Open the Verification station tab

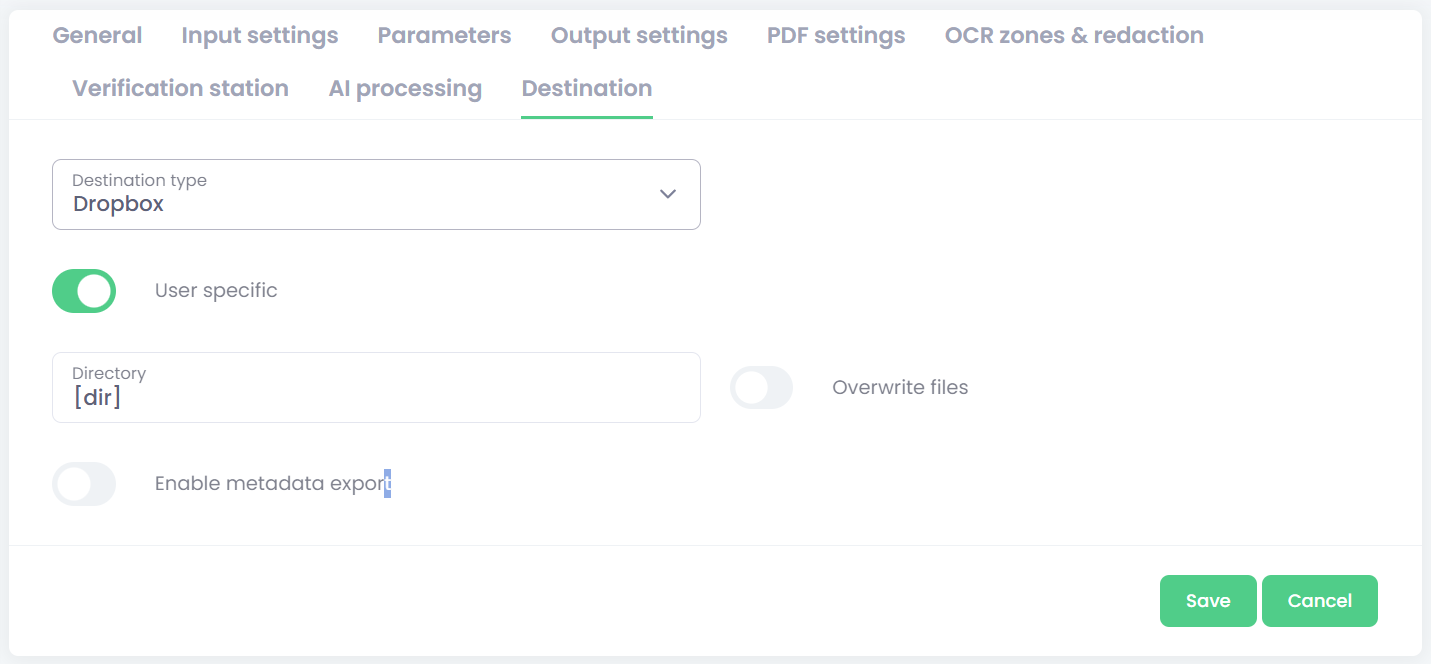(x=180, y=89)
